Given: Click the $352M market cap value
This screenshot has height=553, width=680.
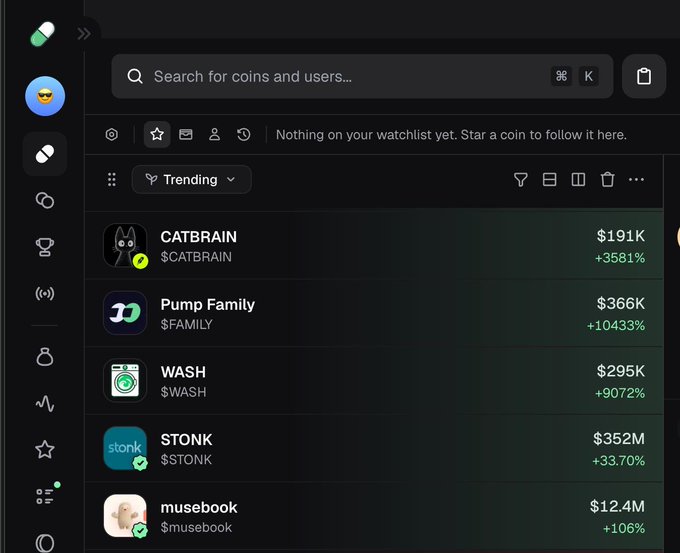Looking at the screenshot, I should tap(619, 438).
